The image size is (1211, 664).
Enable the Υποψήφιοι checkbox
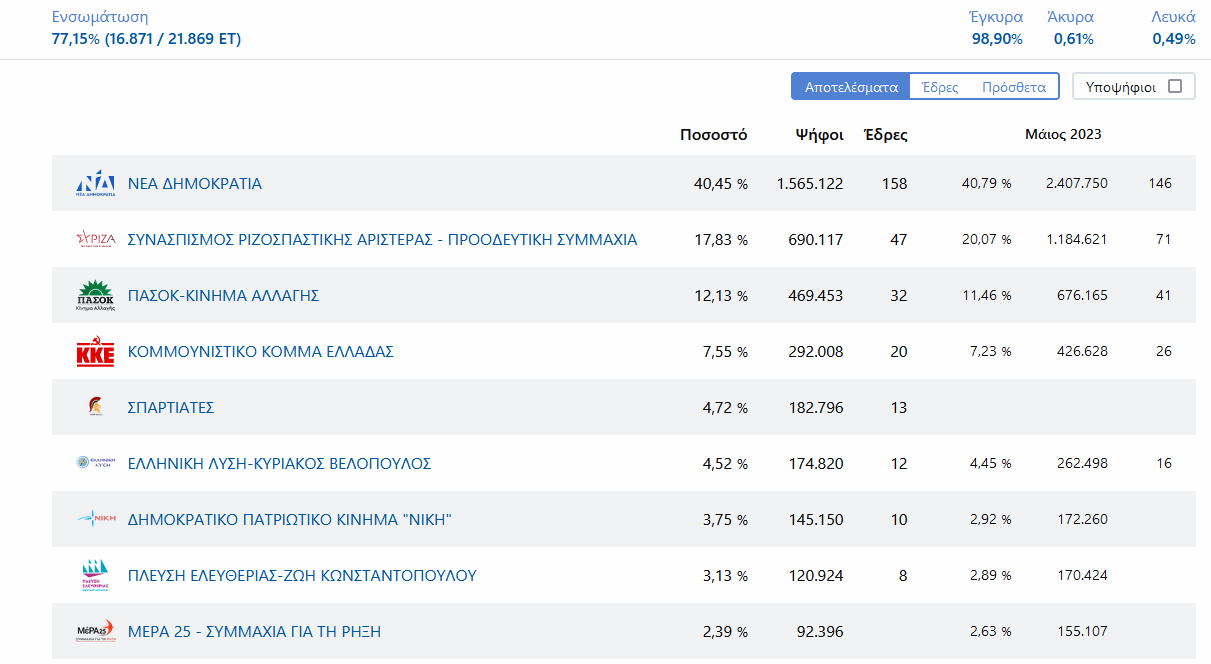(1175, 87)
